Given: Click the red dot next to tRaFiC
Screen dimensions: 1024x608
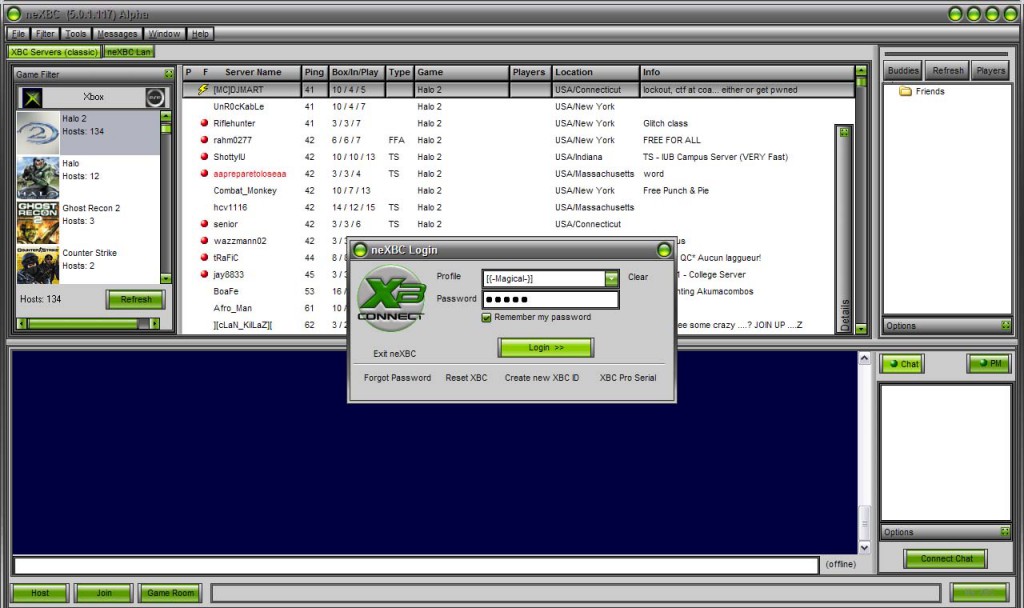Looking at the screenshot, I should pos(204,257).
